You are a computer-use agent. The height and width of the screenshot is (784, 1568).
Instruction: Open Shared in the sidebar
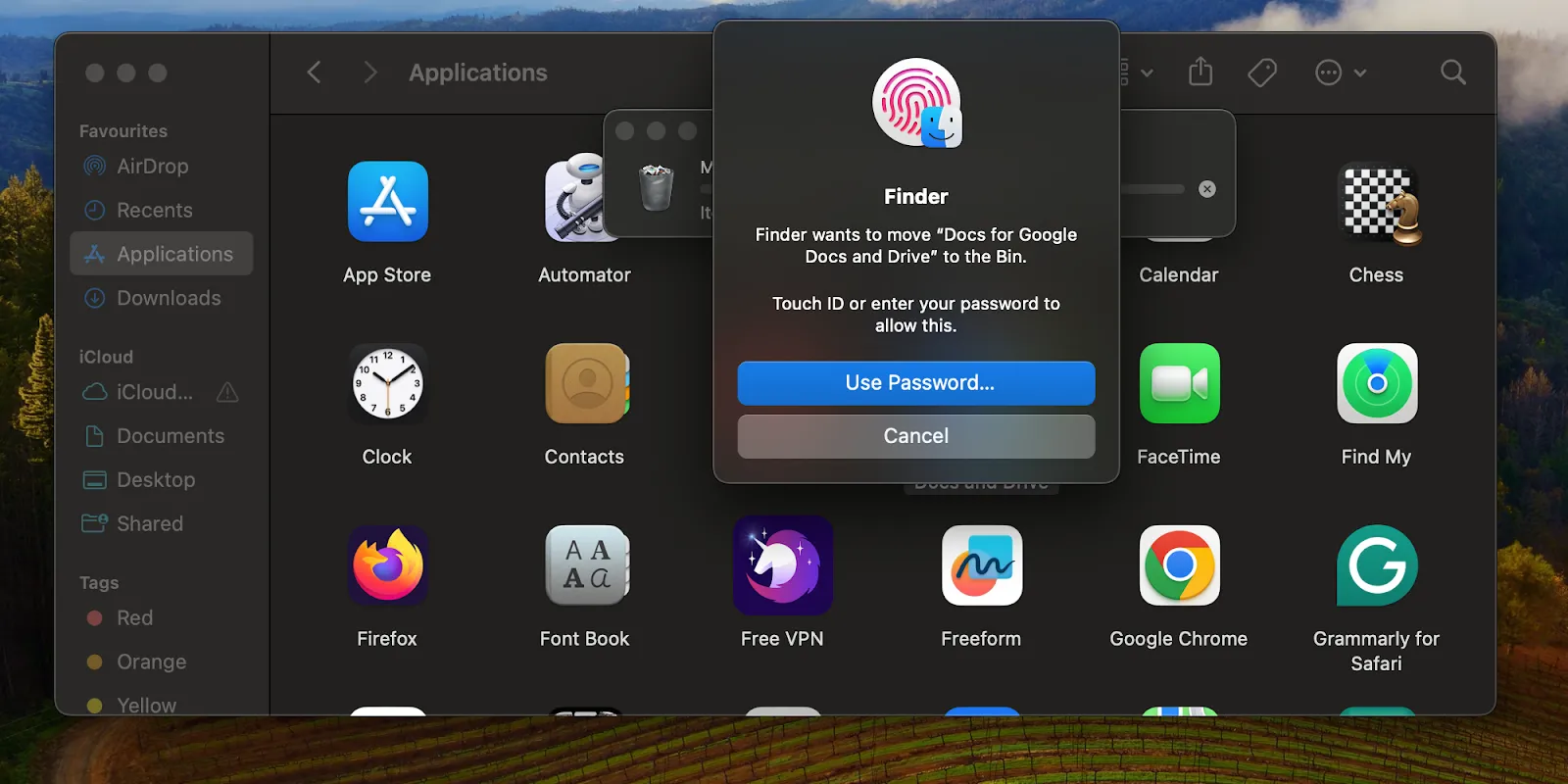(162, 524)
